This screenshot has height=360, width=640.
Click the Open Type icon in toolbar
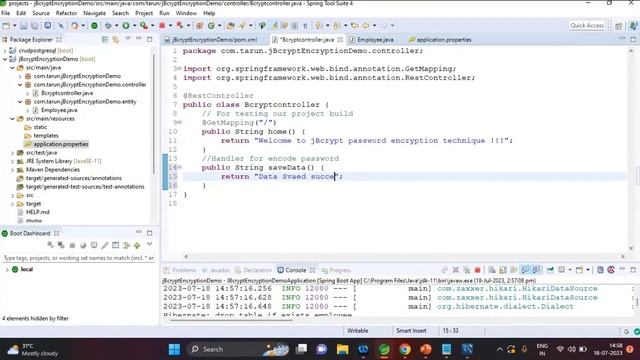231,26
